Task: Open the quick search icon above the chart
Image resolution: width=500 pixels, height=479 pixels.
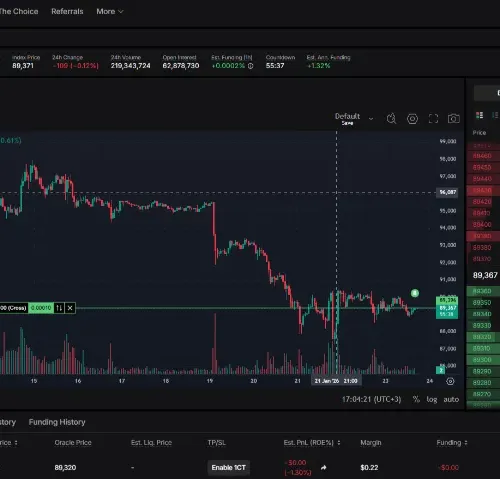Action: pos(391,119)
